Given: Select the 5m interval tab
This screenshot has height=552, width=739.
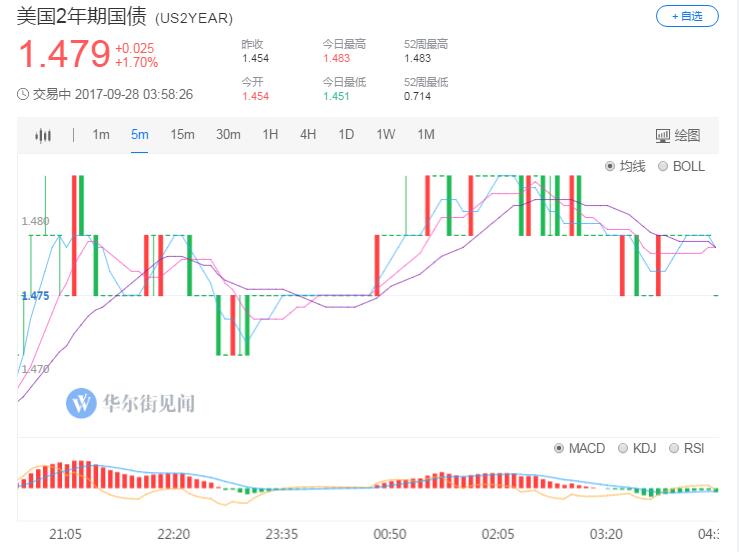Looking at the screenshot, I should coord(140,135).
